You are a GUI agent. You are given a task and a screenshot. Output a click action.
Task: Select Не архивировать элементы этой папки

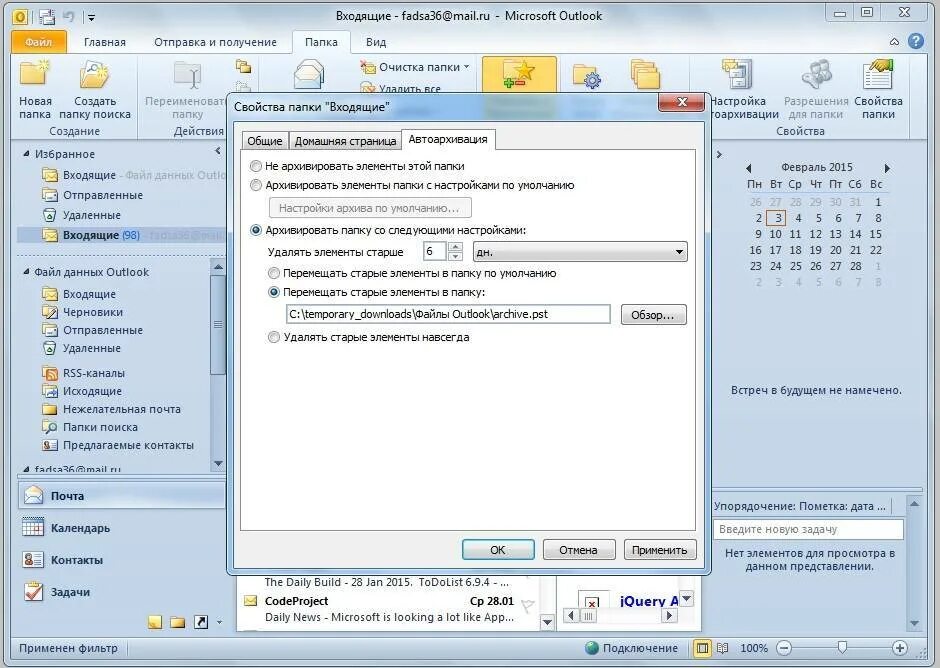click(x=256, y=166)
